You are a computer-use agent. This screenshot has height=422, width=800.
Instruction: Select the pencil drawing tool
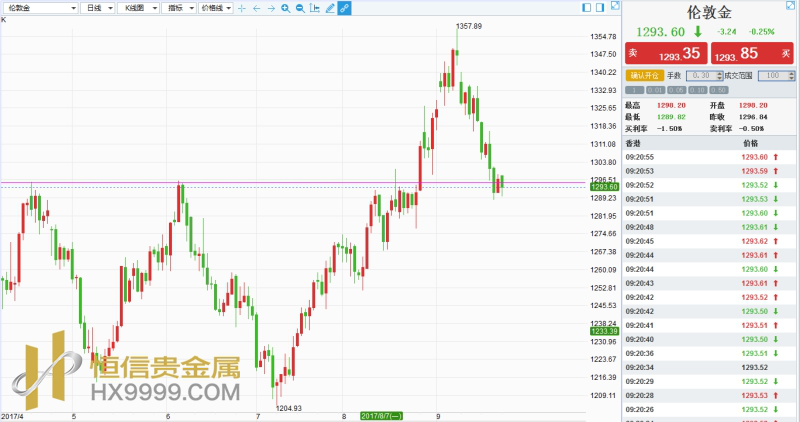(x=330, y=8)
